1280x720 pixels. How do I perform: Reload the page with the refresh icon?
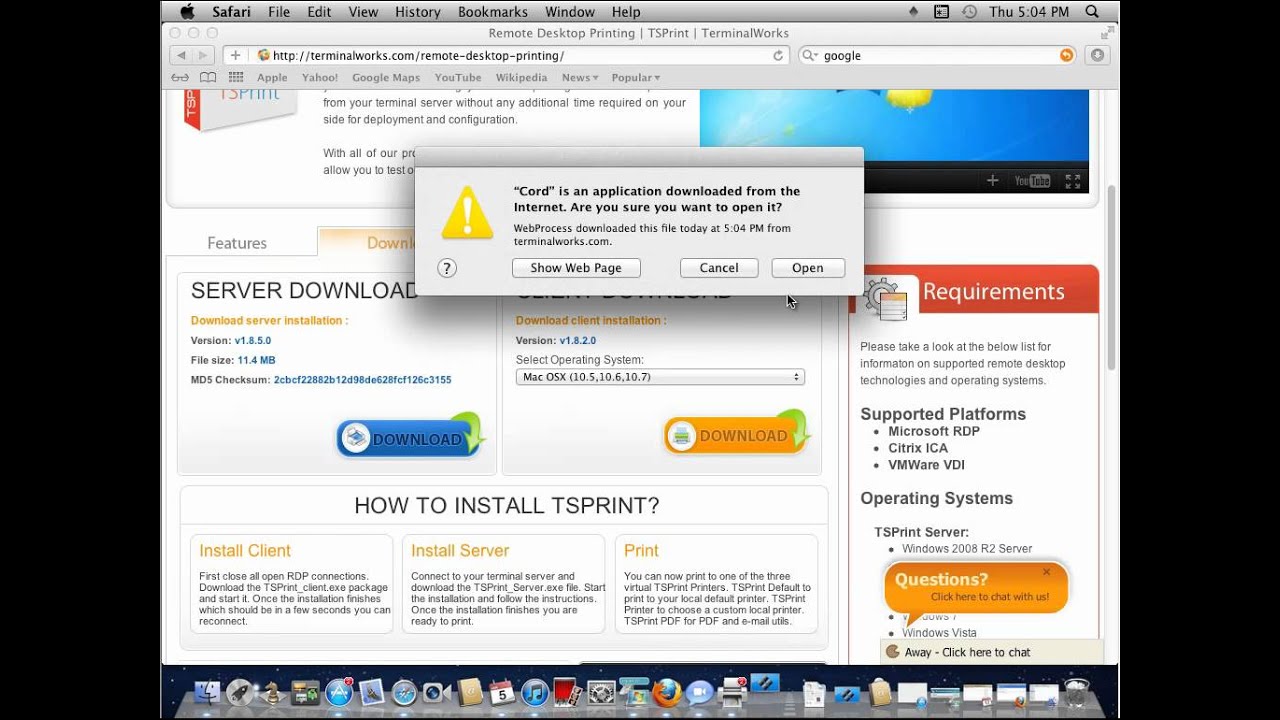click(x=778, y=56)
